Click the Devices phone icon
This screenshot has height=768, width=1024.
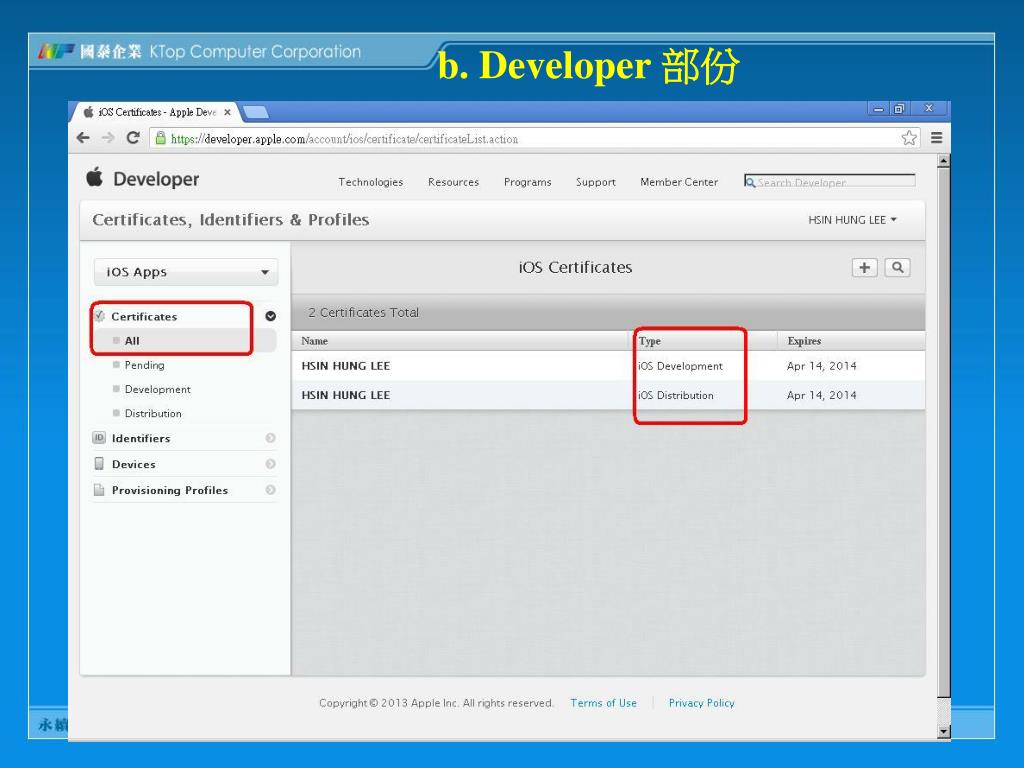99,464
